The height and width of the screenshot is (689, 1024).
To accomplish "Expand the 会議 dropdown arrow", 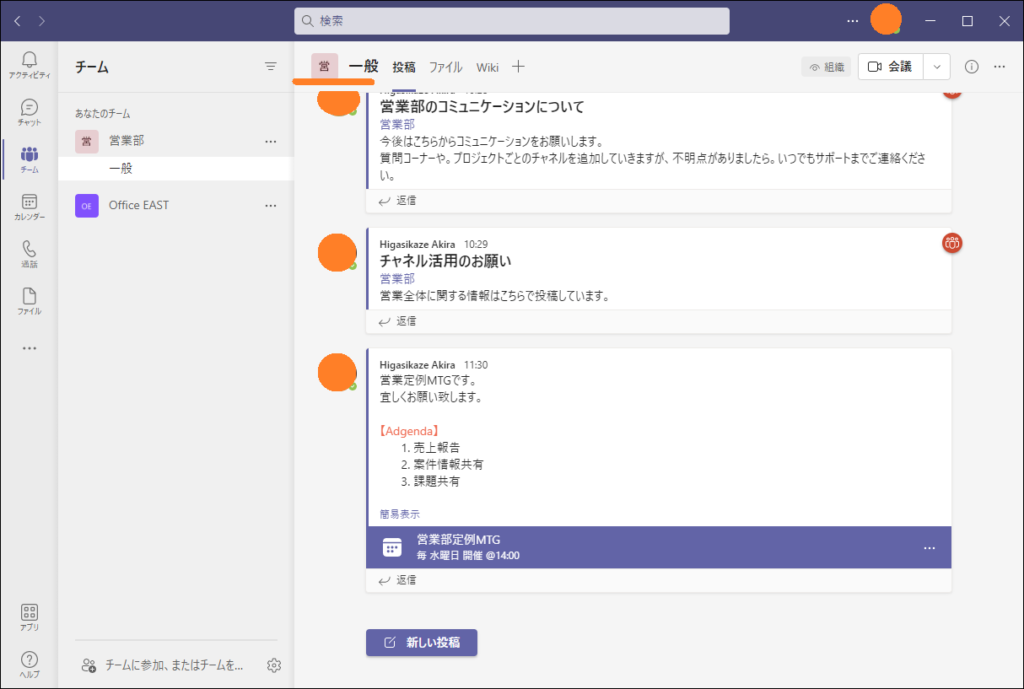I will 936,67.
